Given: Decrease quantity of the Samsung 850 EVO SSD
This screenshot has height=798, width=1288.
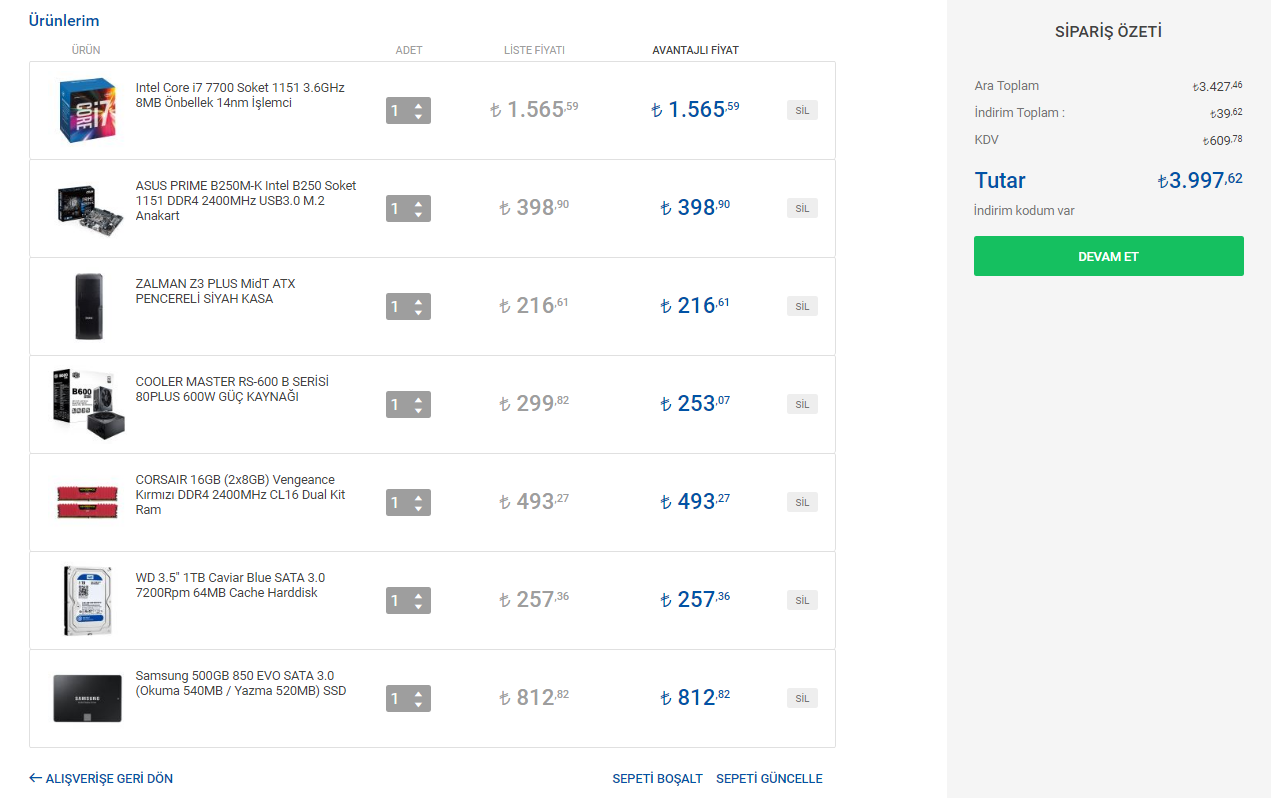Looking at the screenshot, I should click(x=418, y=704).
